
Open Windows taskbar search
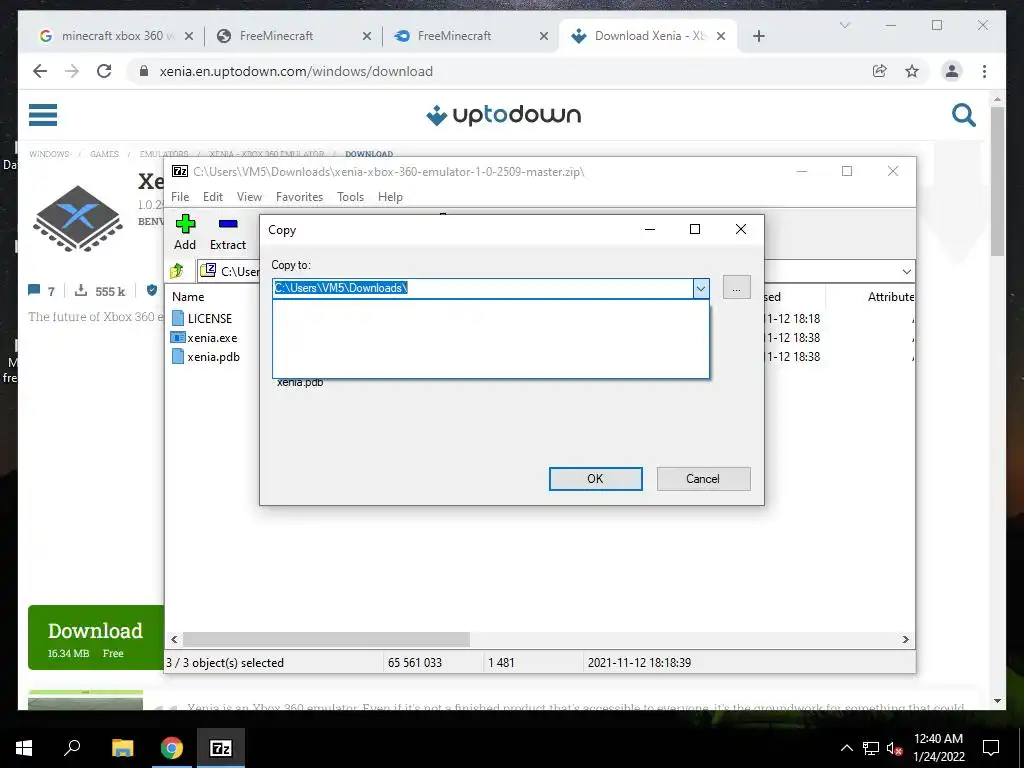pyautogui.click(x=72, y=747)
